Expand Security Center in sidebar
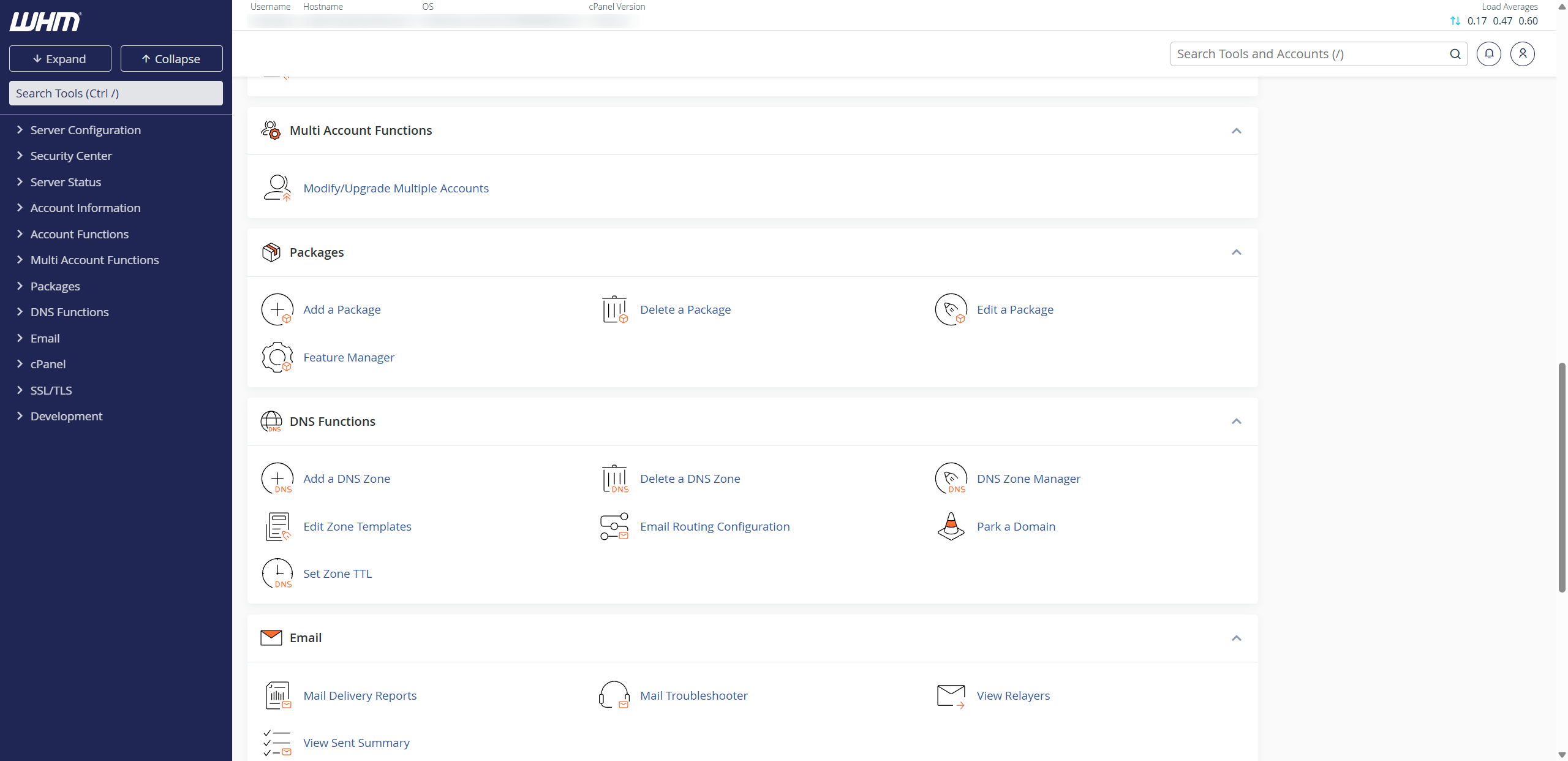 (x=71, y=156)
